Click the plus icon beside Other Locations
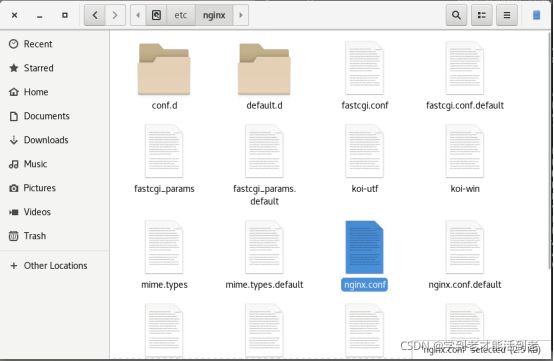This screenshot has width=554, height=361. pyautogui.click(x=13, y=266)
